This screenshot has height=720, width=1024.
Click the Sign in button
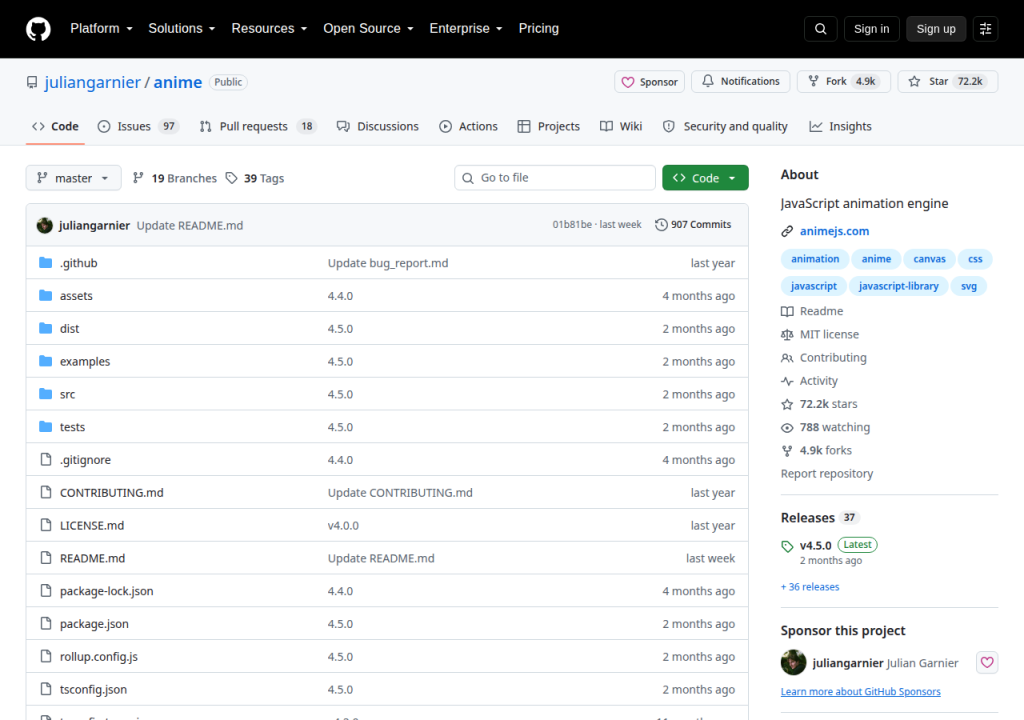[x=871, y=29]
